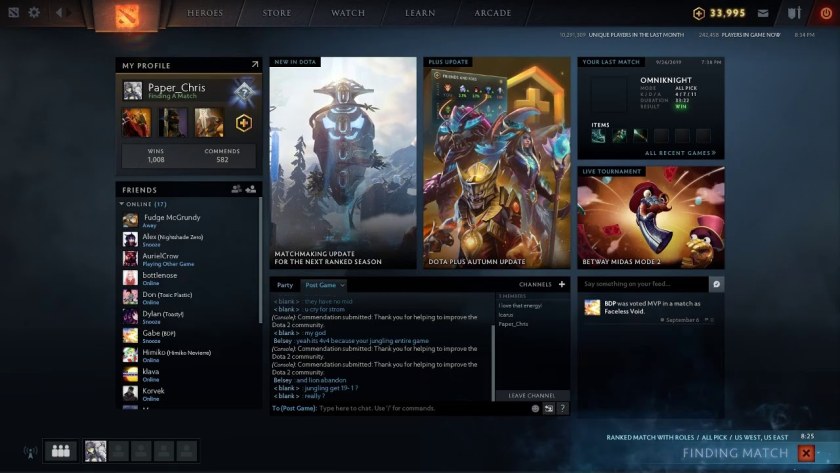Collapse the Online (17) friends group
This screenshot has width=840, height=473.
pos(122,204)
